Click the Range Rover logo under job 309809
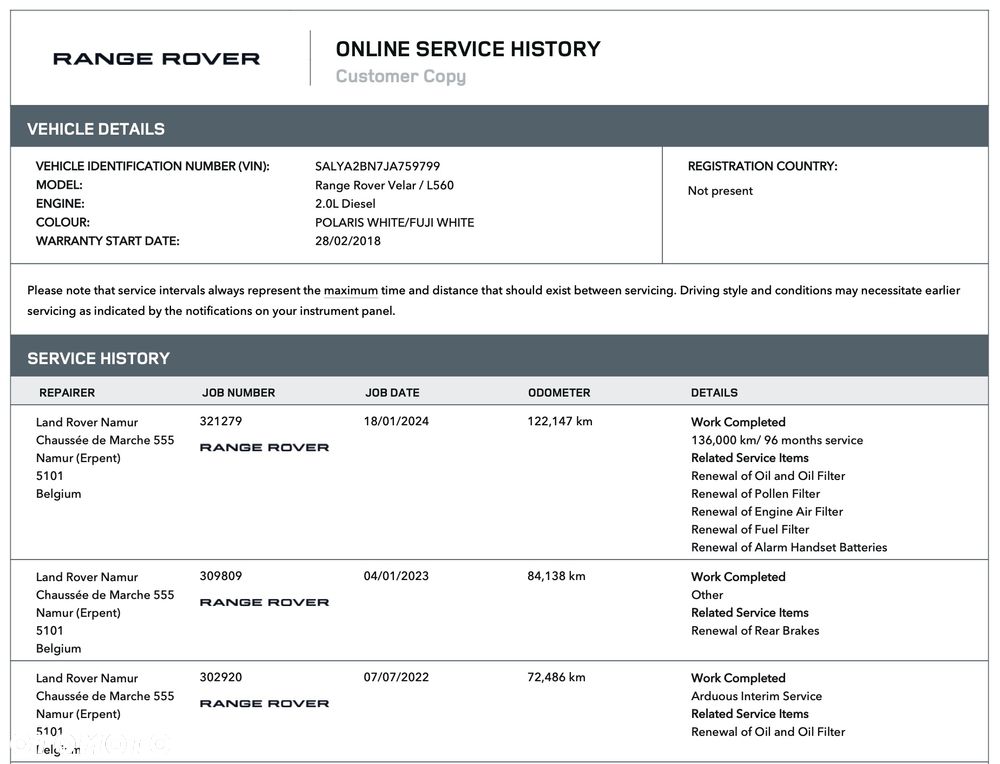 tap(264, 602)
